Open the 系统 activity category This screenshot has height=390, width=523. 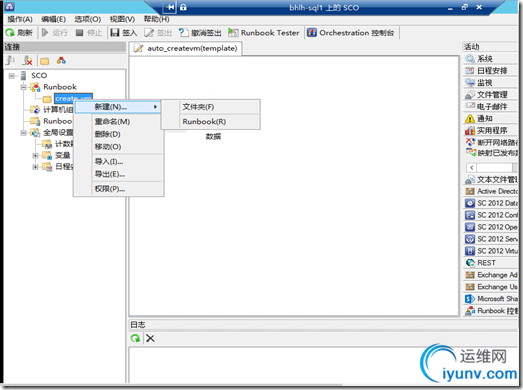pyautogui.click(x=491, y=59)
